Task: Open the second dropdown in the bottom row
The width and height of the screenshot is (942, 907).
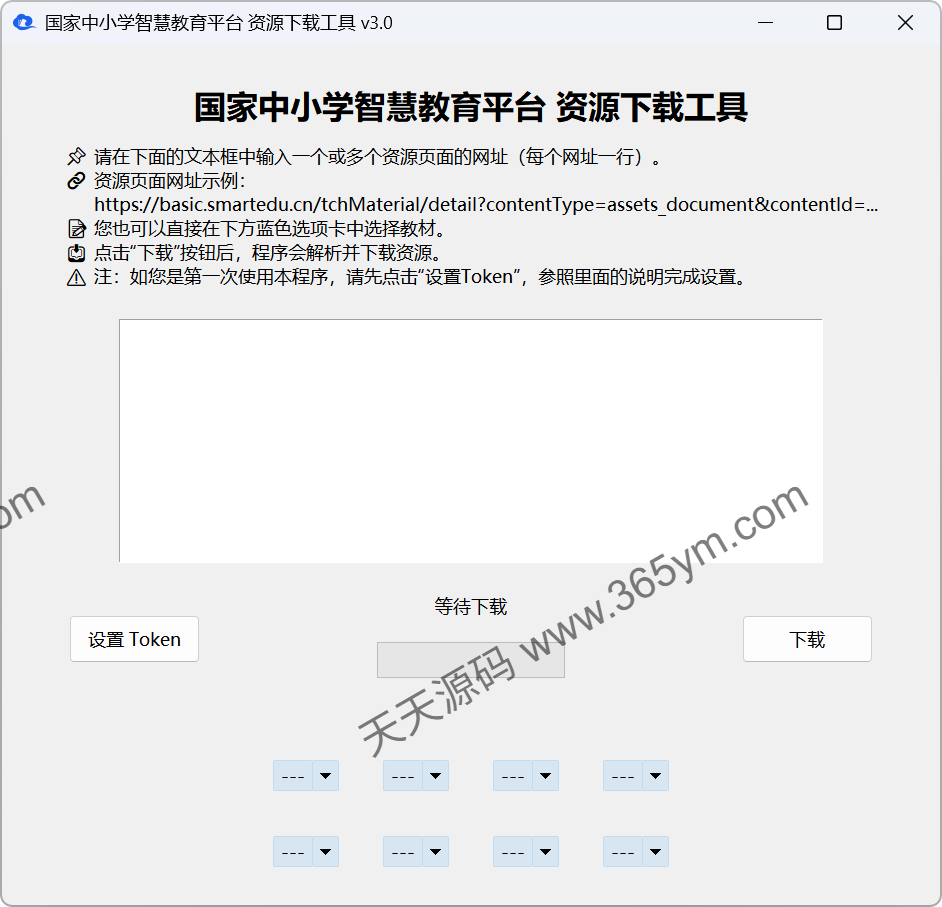Action: pos(415,851)
